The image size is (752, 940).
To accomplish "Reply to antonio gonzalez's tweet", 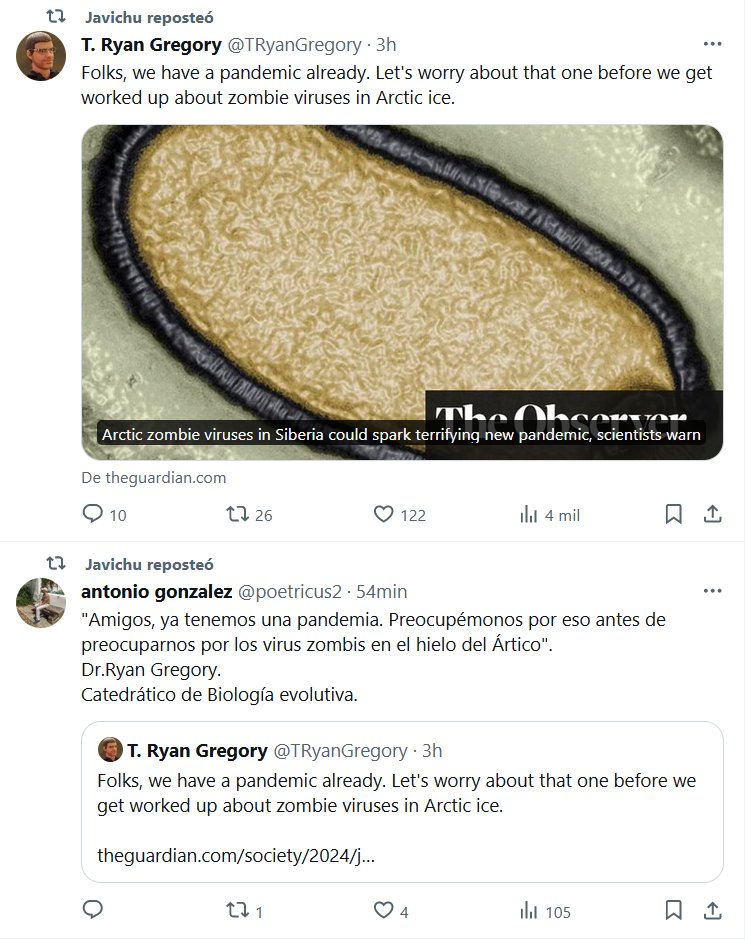I will 93,910.
